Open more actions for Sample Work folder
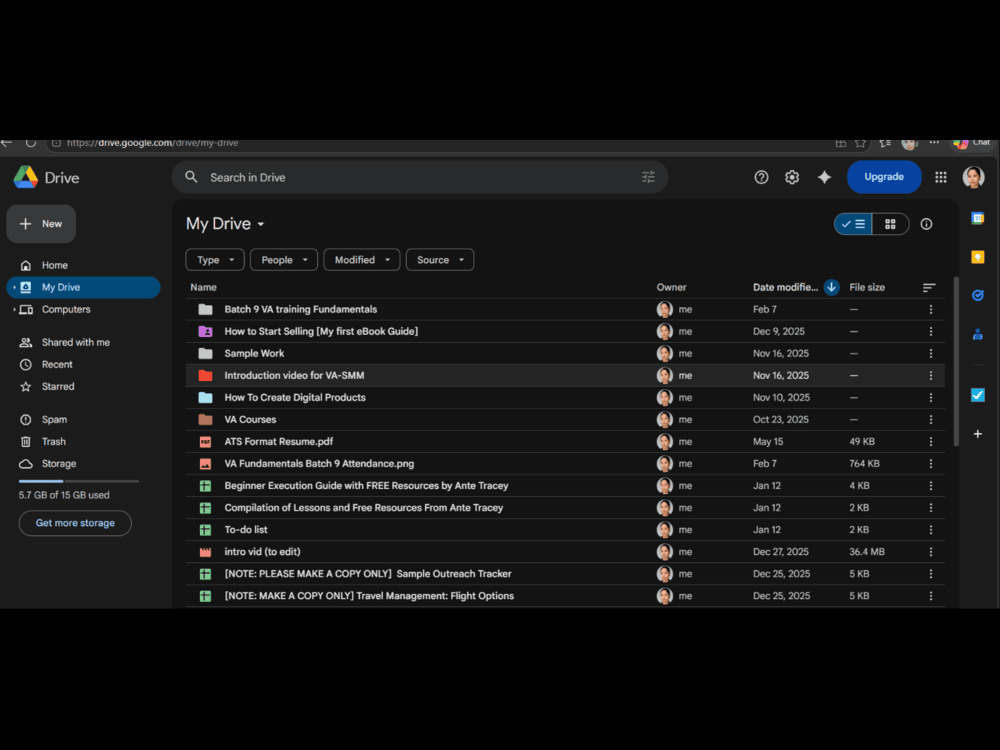1000x750 pixels. pyautogui.click(x=930, y=353)
